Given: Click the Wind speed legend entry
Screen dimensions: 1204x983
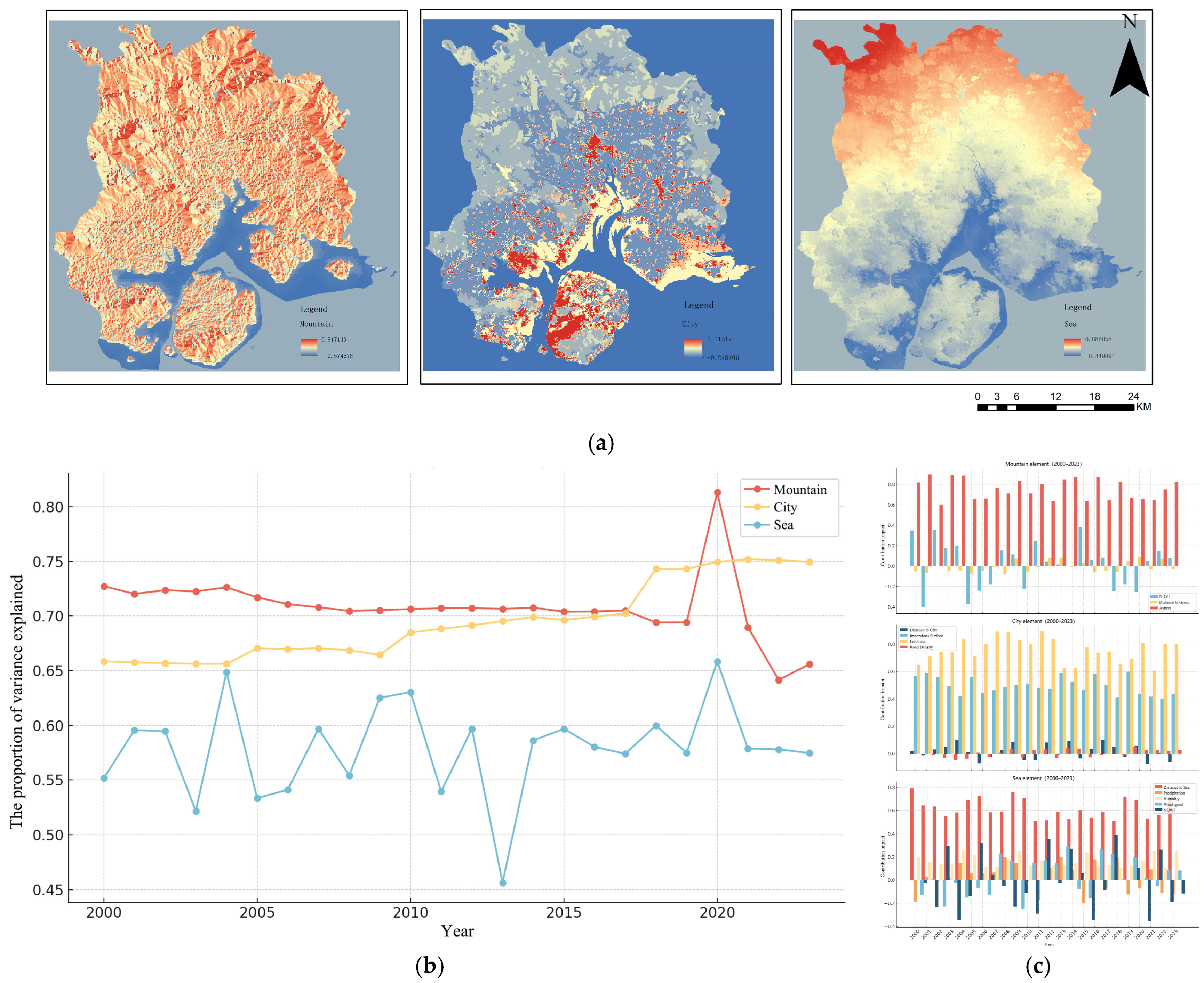Looking at the screenshot, I should [x=1169, y=804].
